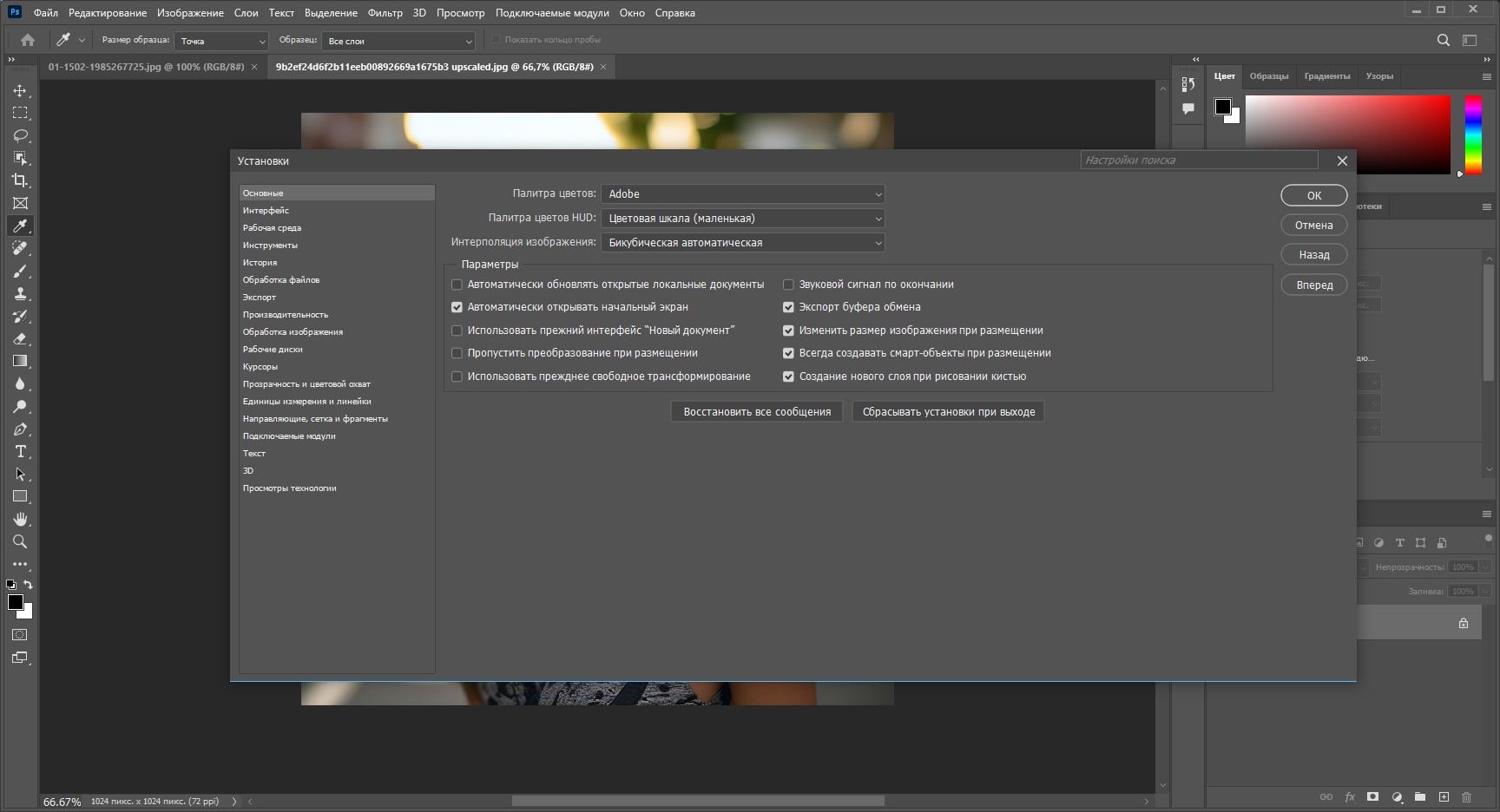Select the Hand tool
The image size is (1500, 812).
pyautogui.click(x=20, y=519)
